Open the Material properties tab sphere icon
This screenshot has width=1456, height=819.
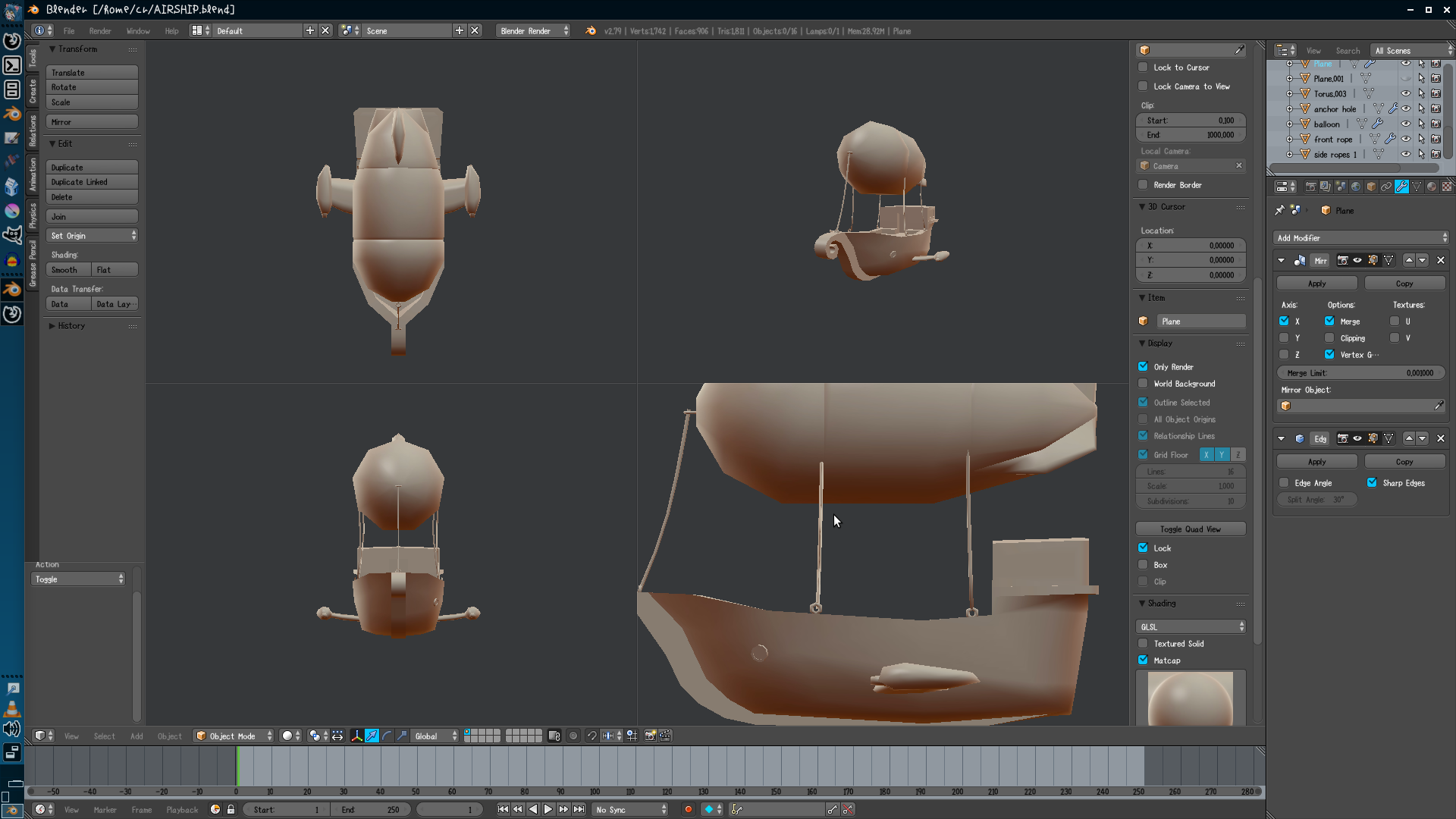coord(1432,187)
